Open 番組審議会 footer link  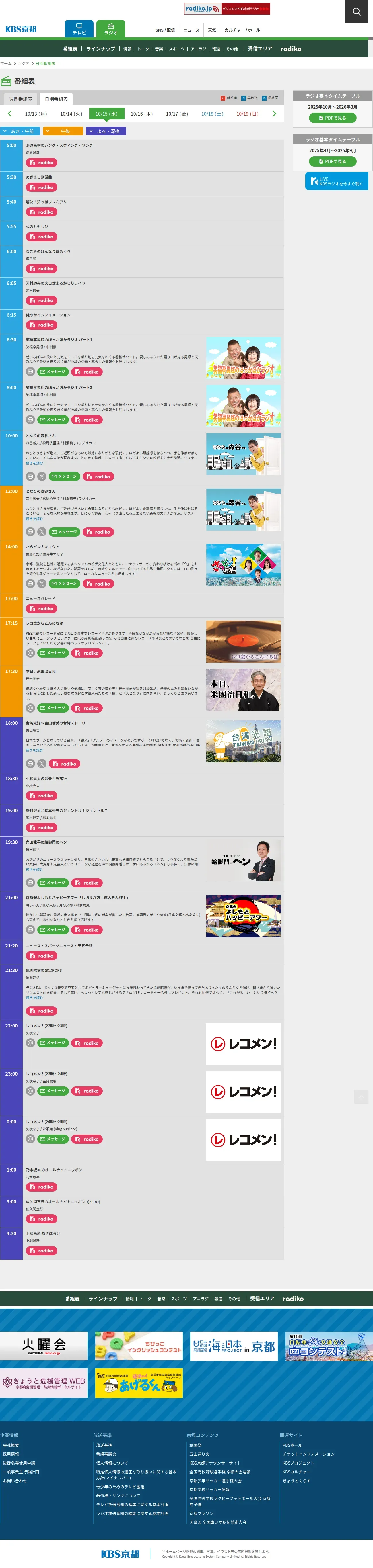click(106, 1454)
